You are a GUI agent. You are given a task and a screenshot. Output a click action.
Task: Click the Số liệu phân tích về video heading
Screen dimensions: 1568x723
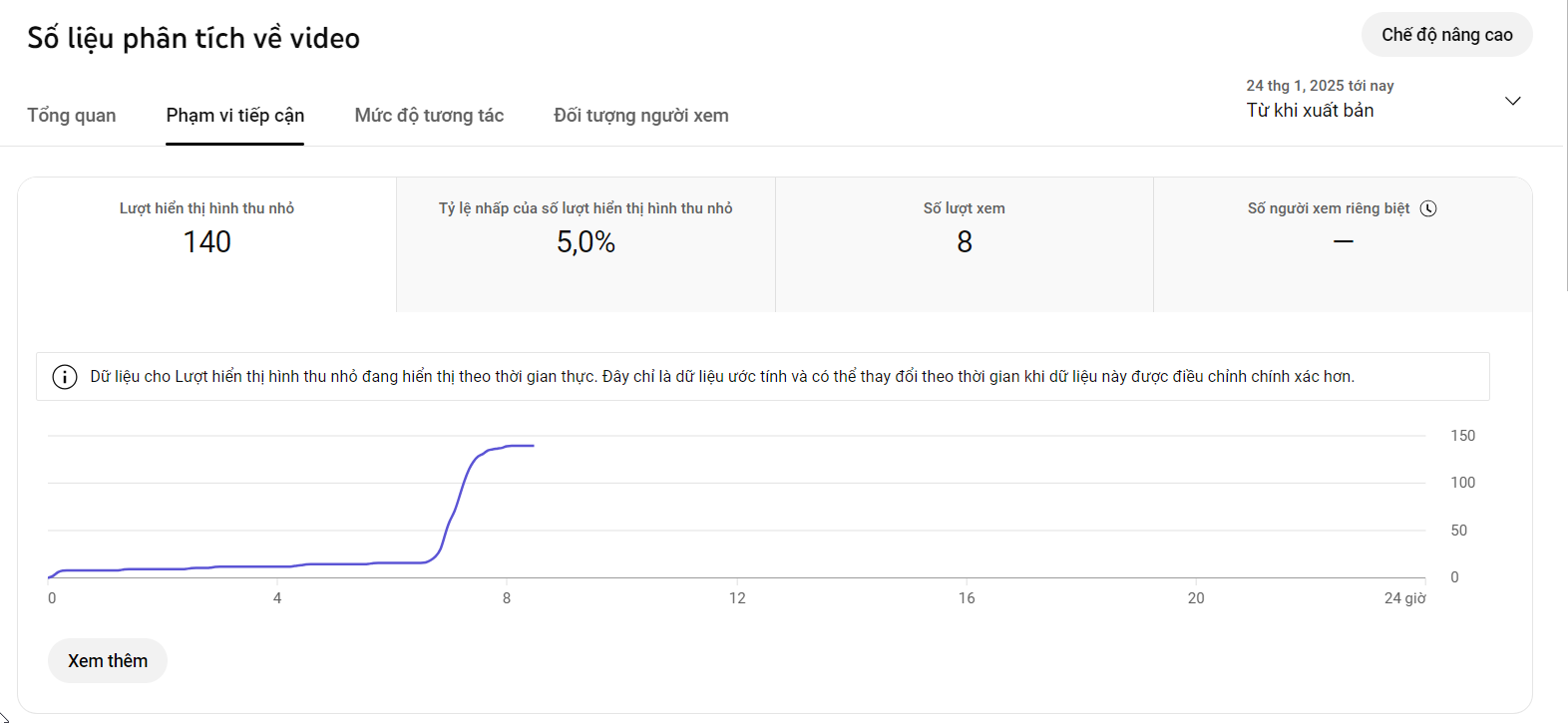pos(194,38)
